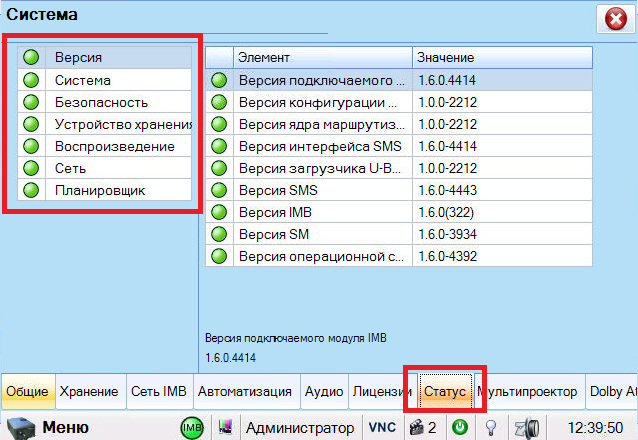The image size is (638, 440).
Task: Switch to the Общие tab
Action: (x=27, y=391)
